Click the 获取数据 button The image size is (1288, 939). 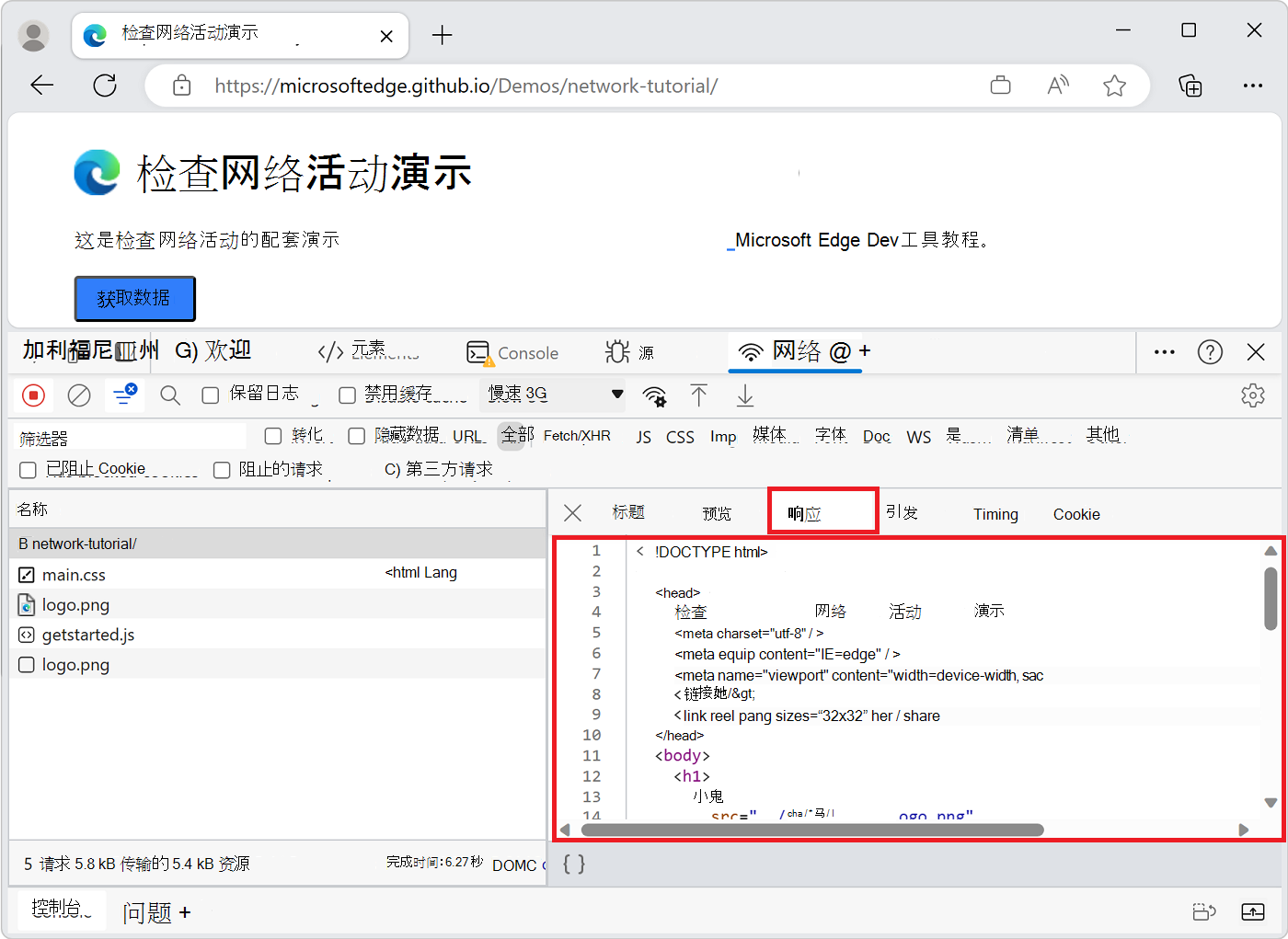click(134, 298)
